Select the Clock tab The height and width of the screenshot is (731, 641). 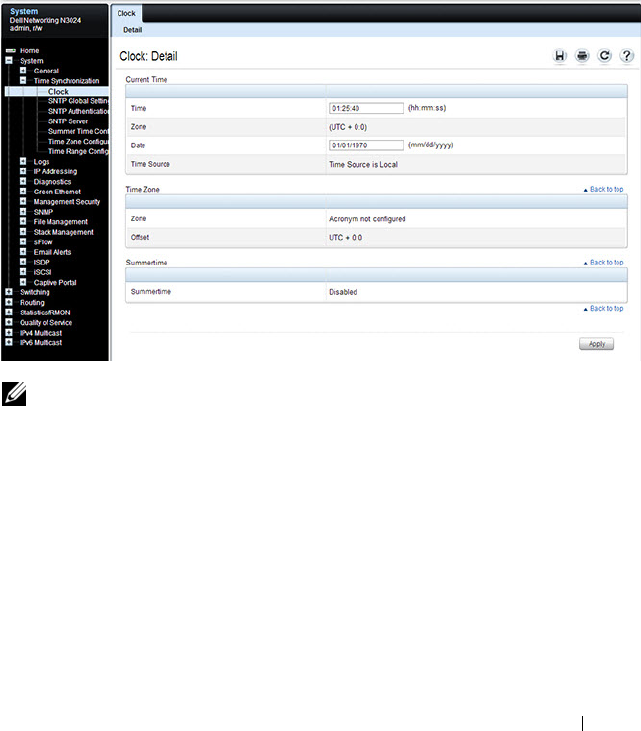[126, 14]
